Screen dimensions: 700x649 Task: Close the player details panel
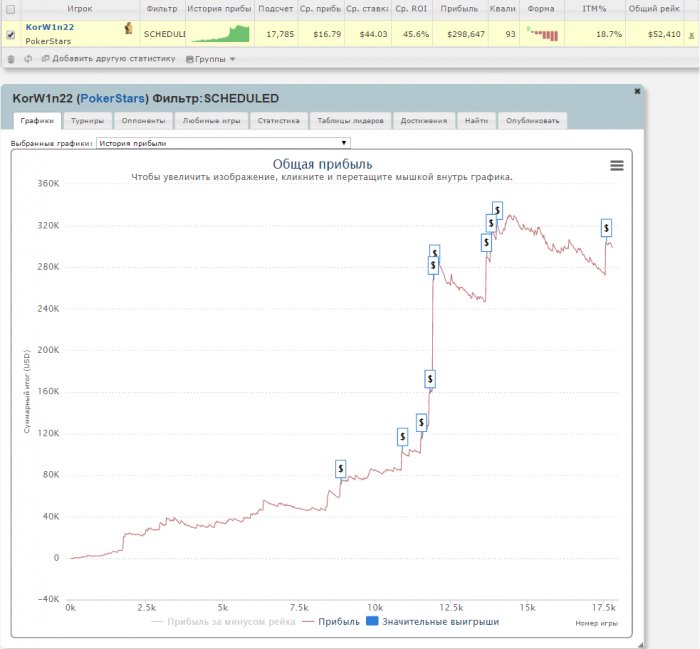point(637,91)
